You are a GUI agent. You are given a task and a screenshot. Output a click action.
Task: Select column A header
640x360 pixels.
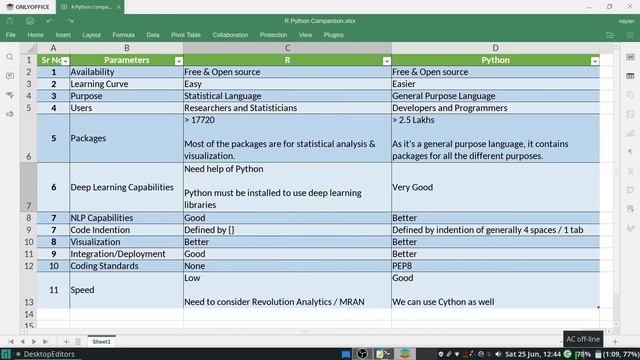pos(53,48)
